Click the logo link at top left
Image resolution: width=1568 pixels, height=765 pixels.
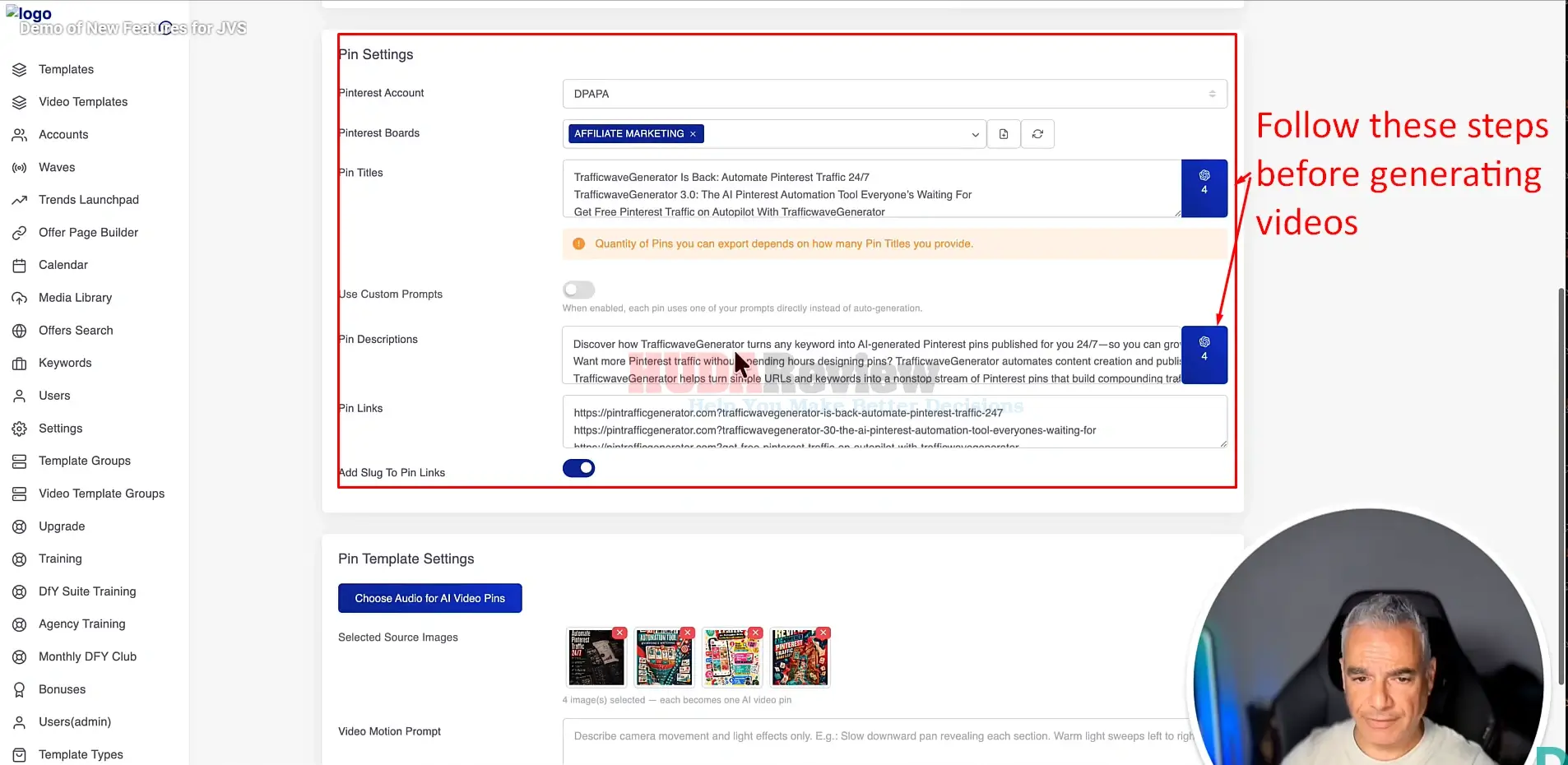29,13
